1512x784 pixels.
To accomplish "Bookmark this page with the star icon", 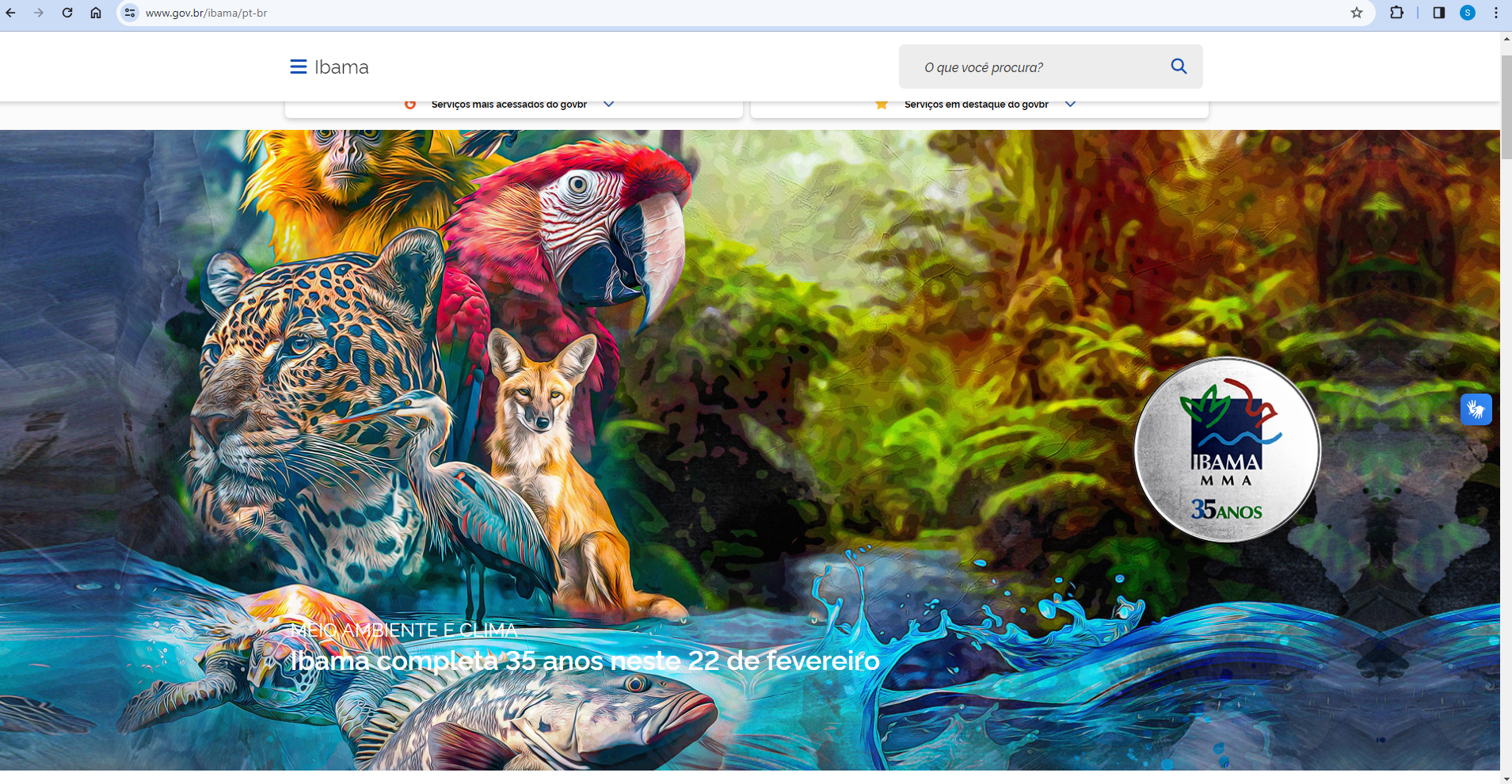I will (x=1357, y=13).
